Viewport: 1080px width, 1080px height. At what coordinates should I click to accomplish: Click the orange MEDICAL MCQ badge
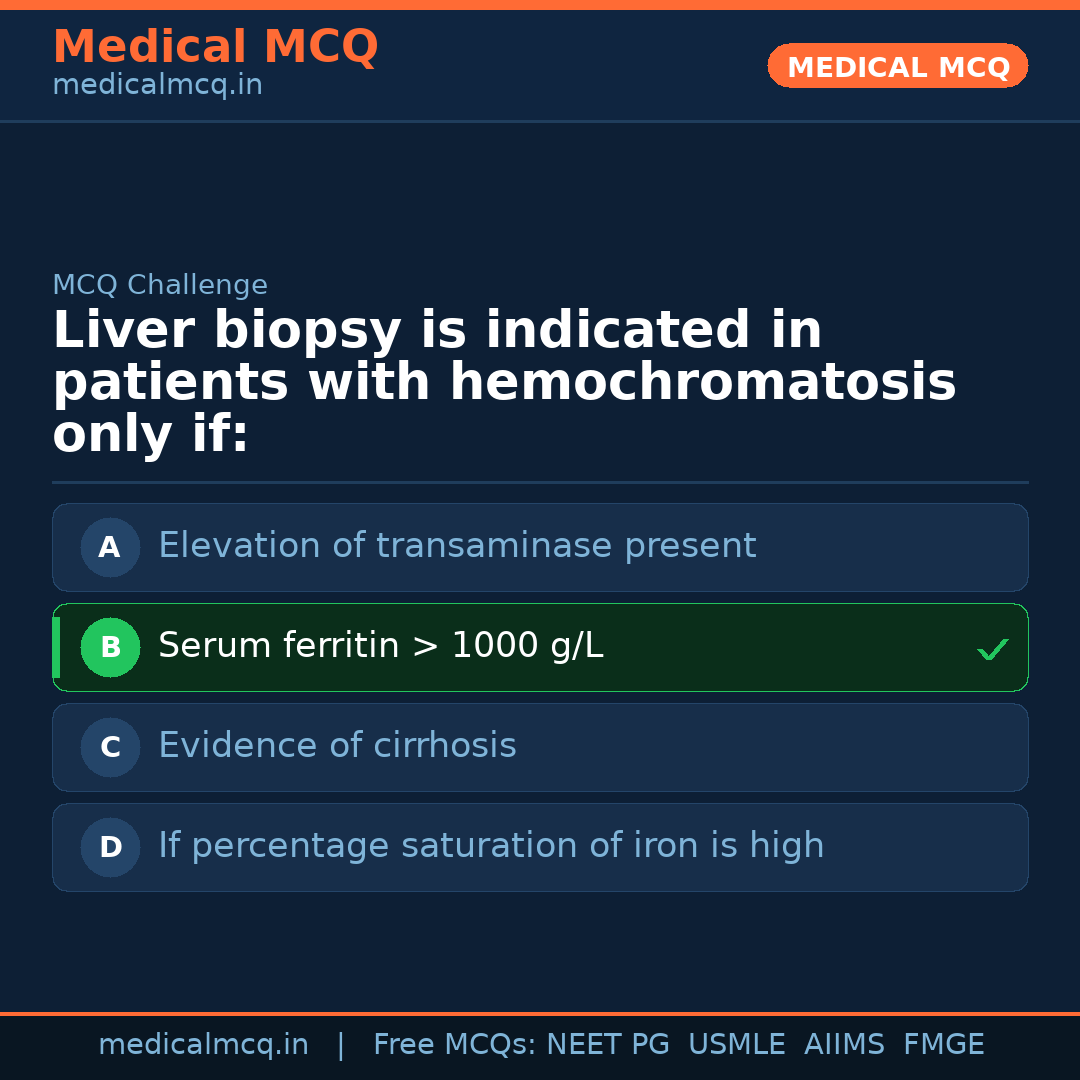pyautogui.click(x=897, y=66)
